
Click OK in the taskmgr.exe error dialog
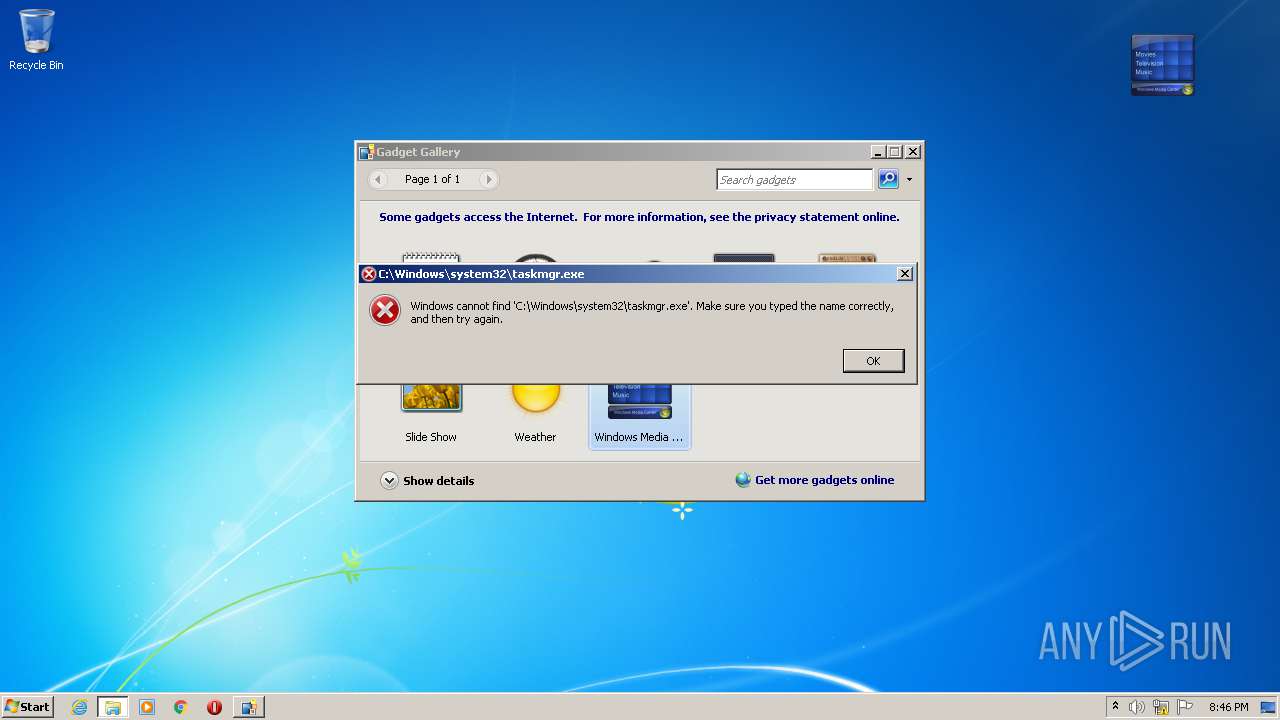(873, 361)
